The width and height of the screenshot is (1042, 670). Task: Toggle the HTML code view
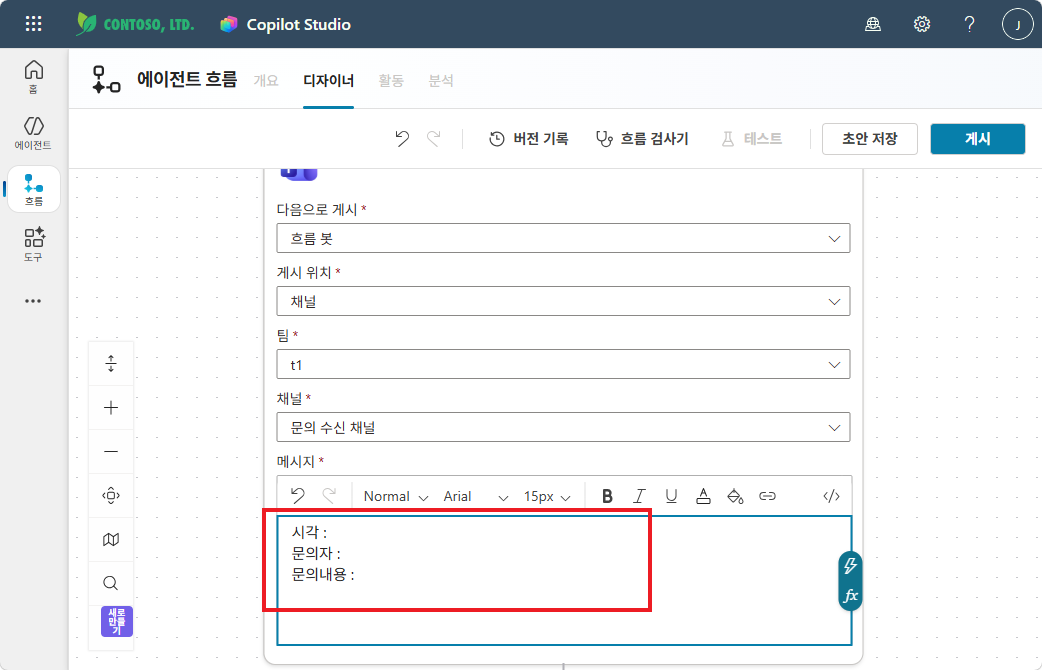831,496
